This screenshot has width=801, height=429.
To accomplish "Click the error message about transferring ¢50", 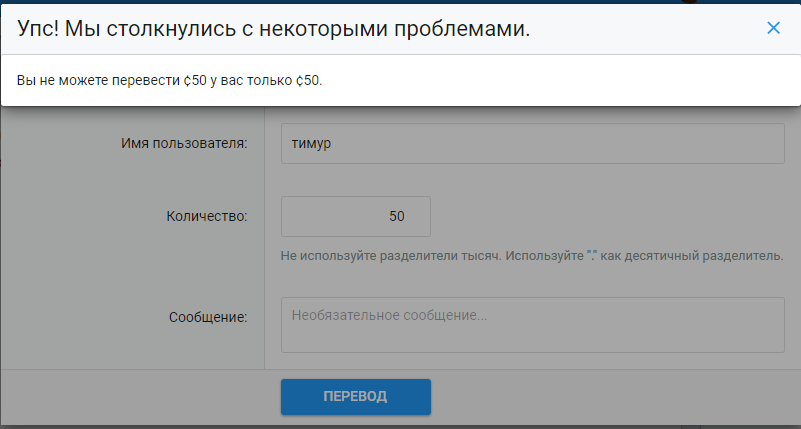I will tap(170, 80).
